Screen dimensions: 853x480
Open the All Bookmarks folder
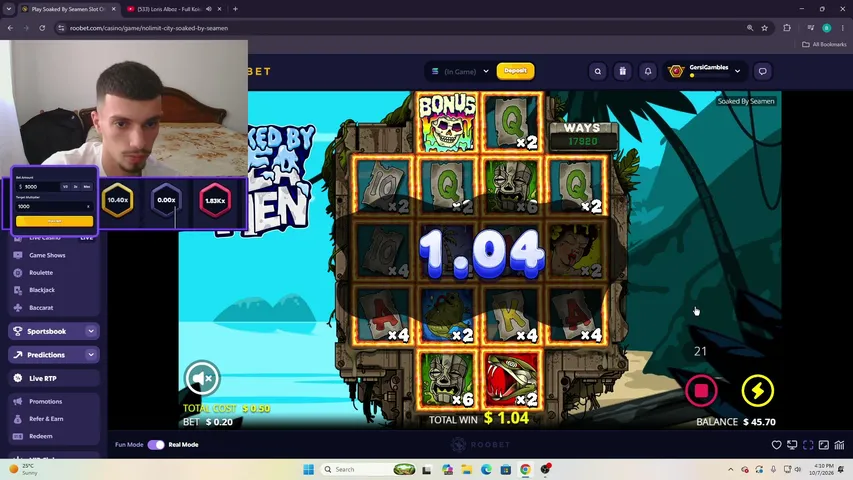(824, 45)
